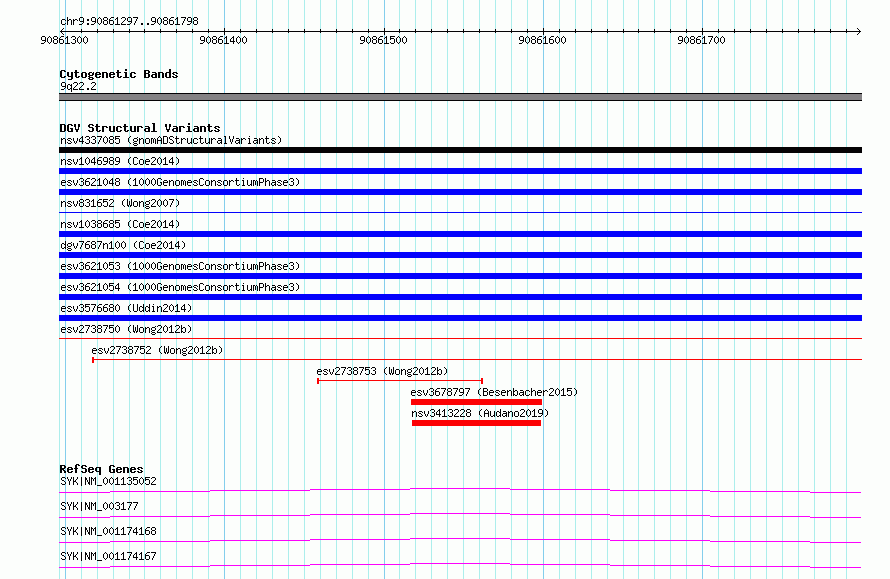Click the nsv831652 (Wong2007) label
The width and height of the screenshot is (890, 579).
120,203
